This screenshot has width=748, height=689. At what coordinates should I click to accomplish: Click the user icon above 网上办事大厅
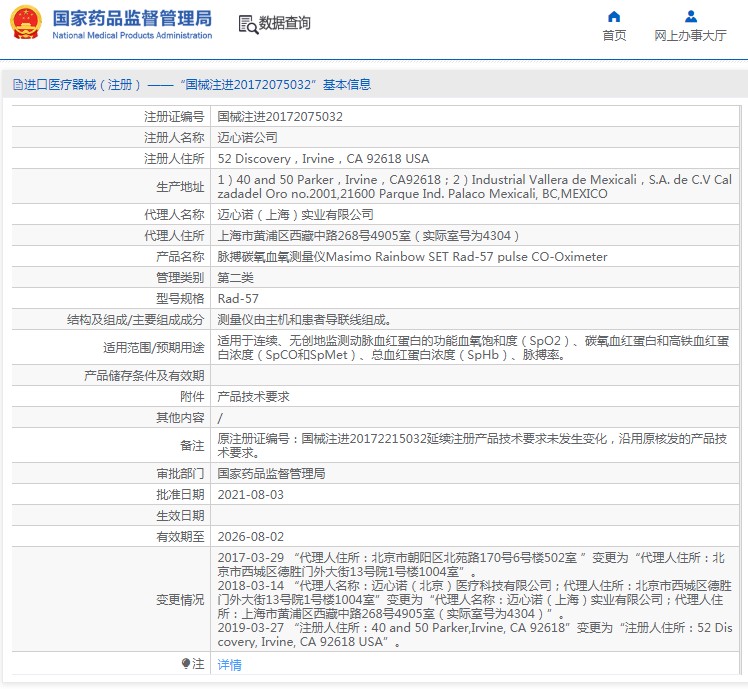point(690,17)
